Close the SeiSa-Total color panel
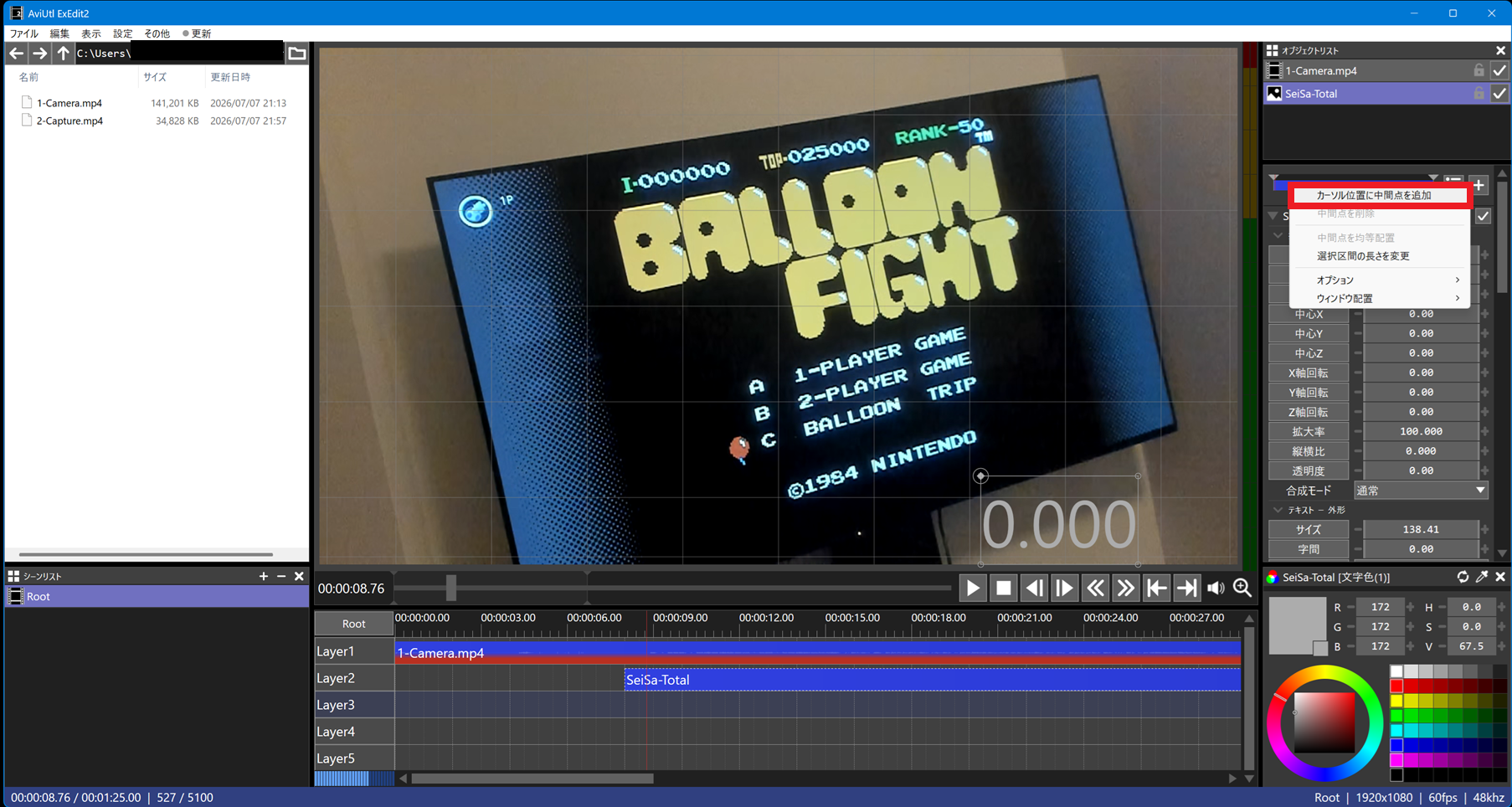The height and width of the screenshot is (807, 1512). click(x=1500, y=577)
